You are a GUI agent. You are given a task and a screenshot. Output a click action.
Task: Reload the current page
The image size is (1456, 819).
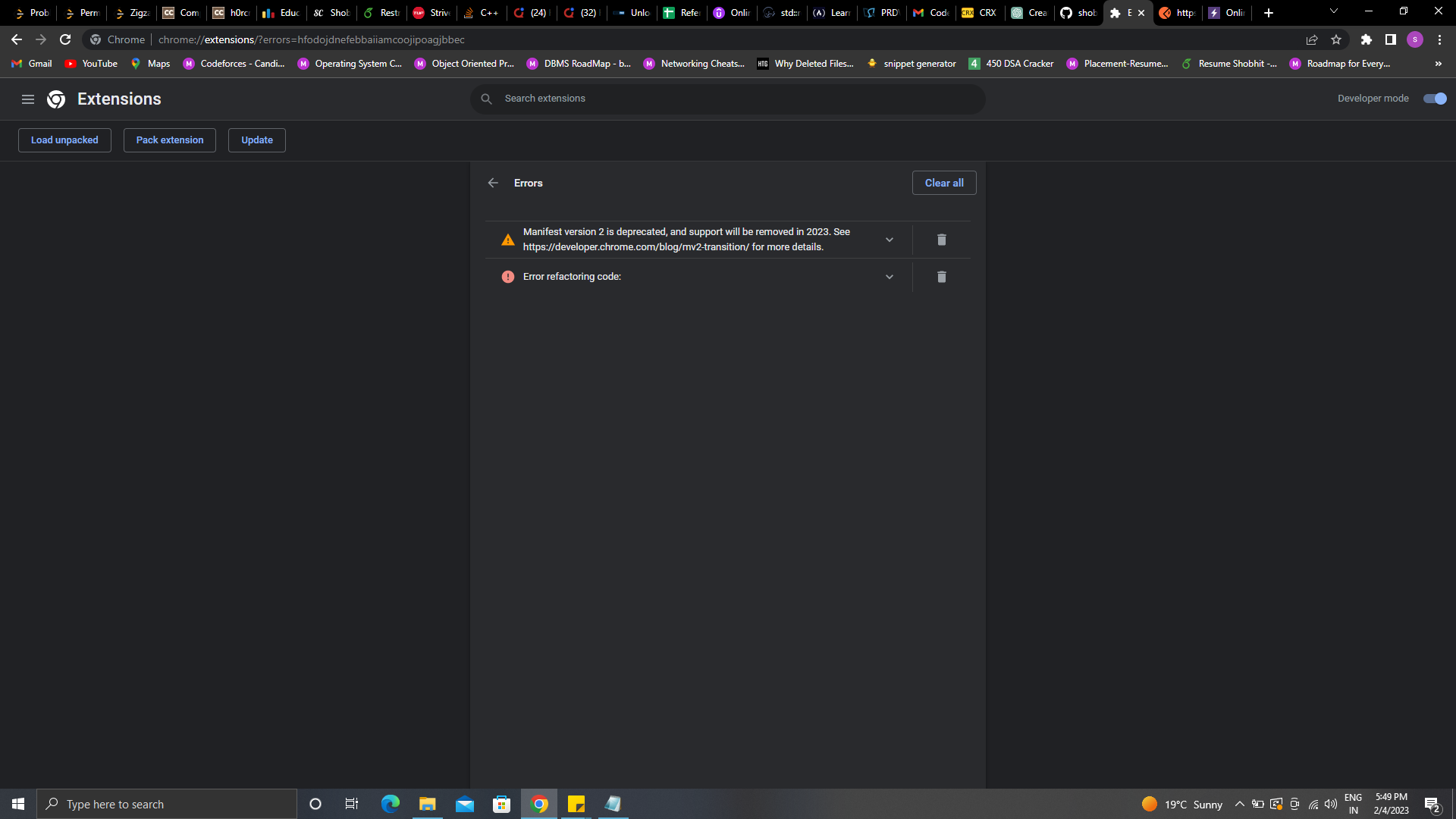click(x=65, y=39)
